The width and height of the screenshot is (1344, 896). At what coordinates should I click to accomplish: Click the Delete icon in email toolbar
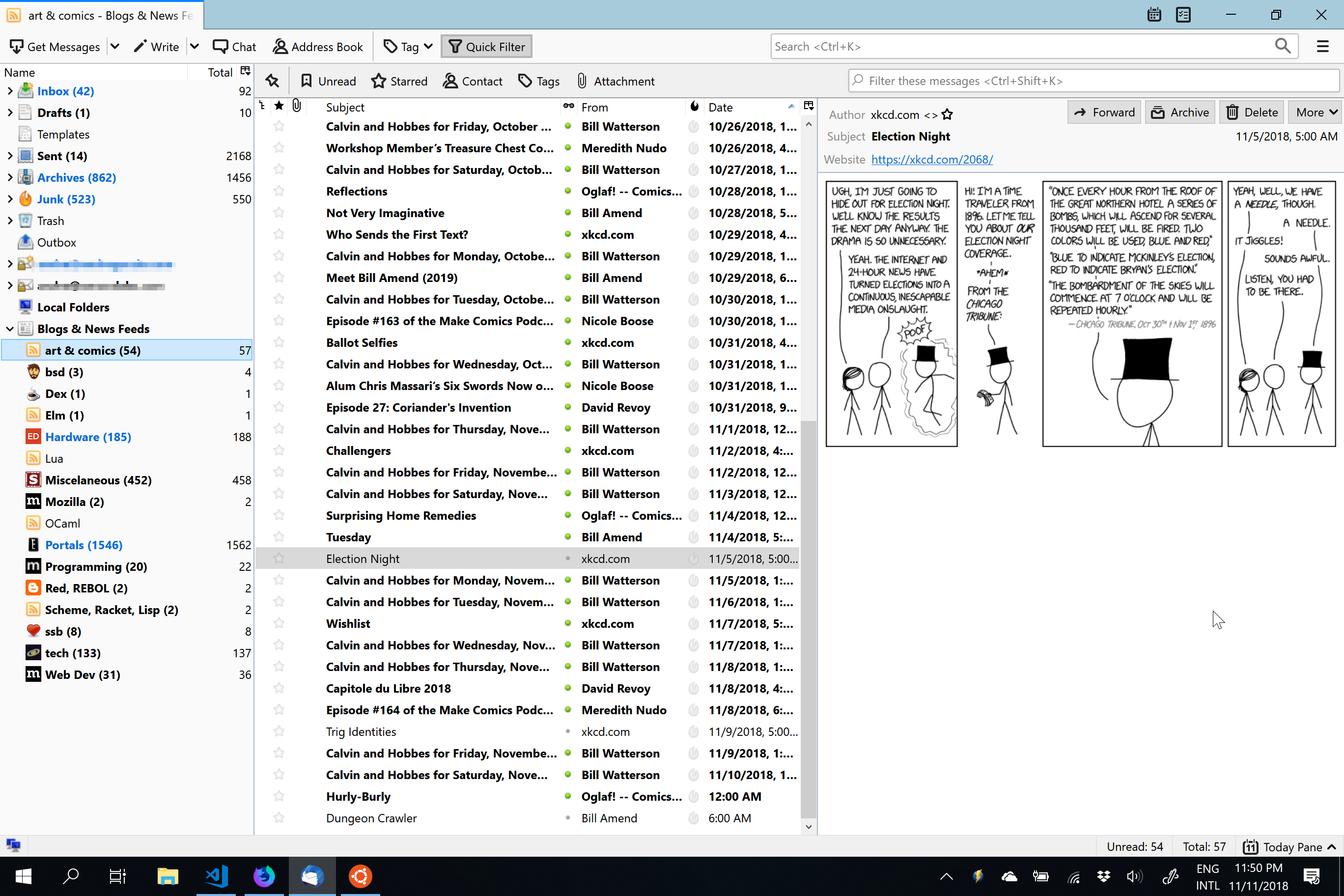1254,111
